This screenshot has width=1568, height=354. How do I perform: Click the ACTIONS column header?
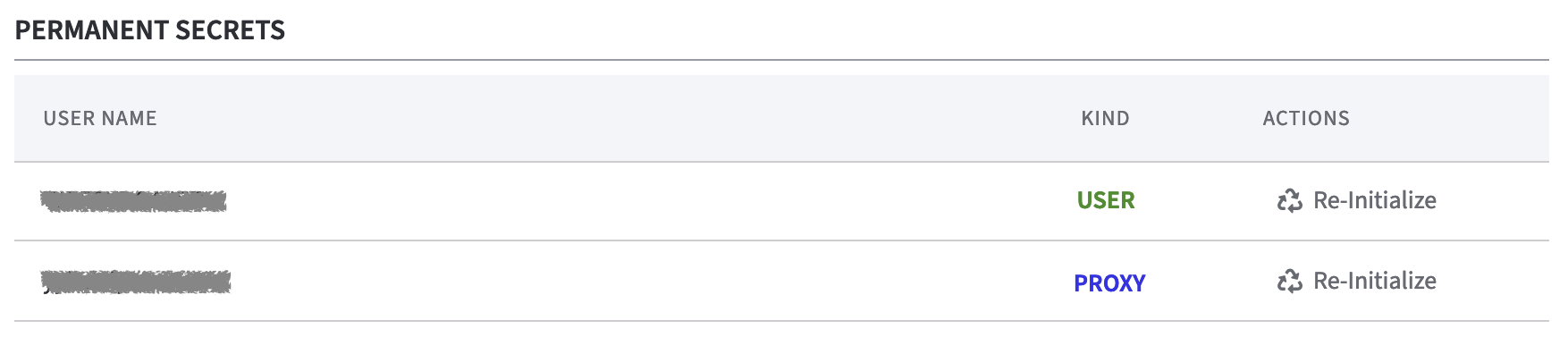1306,118
